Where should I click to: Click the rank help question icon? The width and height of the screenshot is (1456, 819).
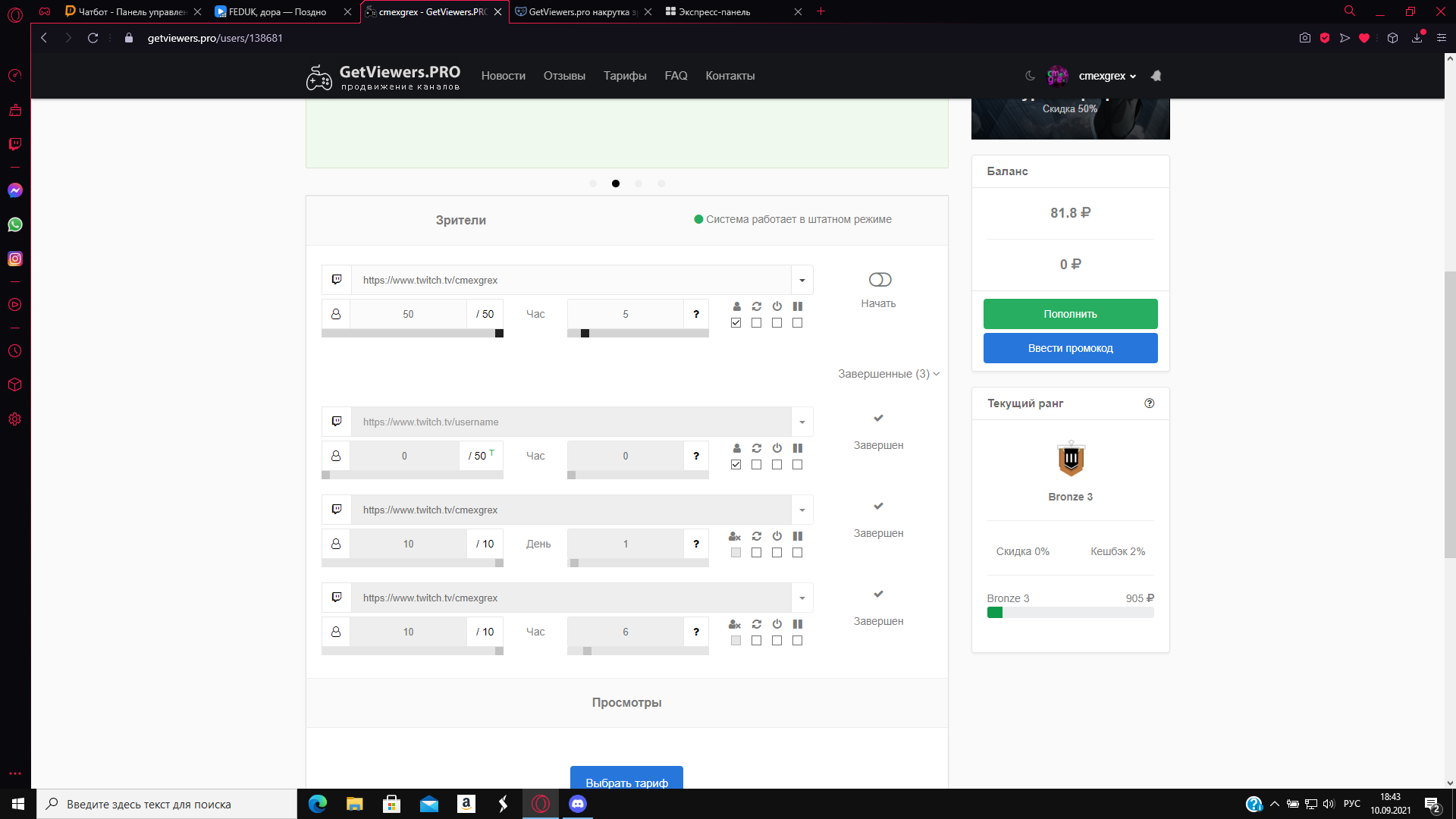click(x=1150, y=403)
